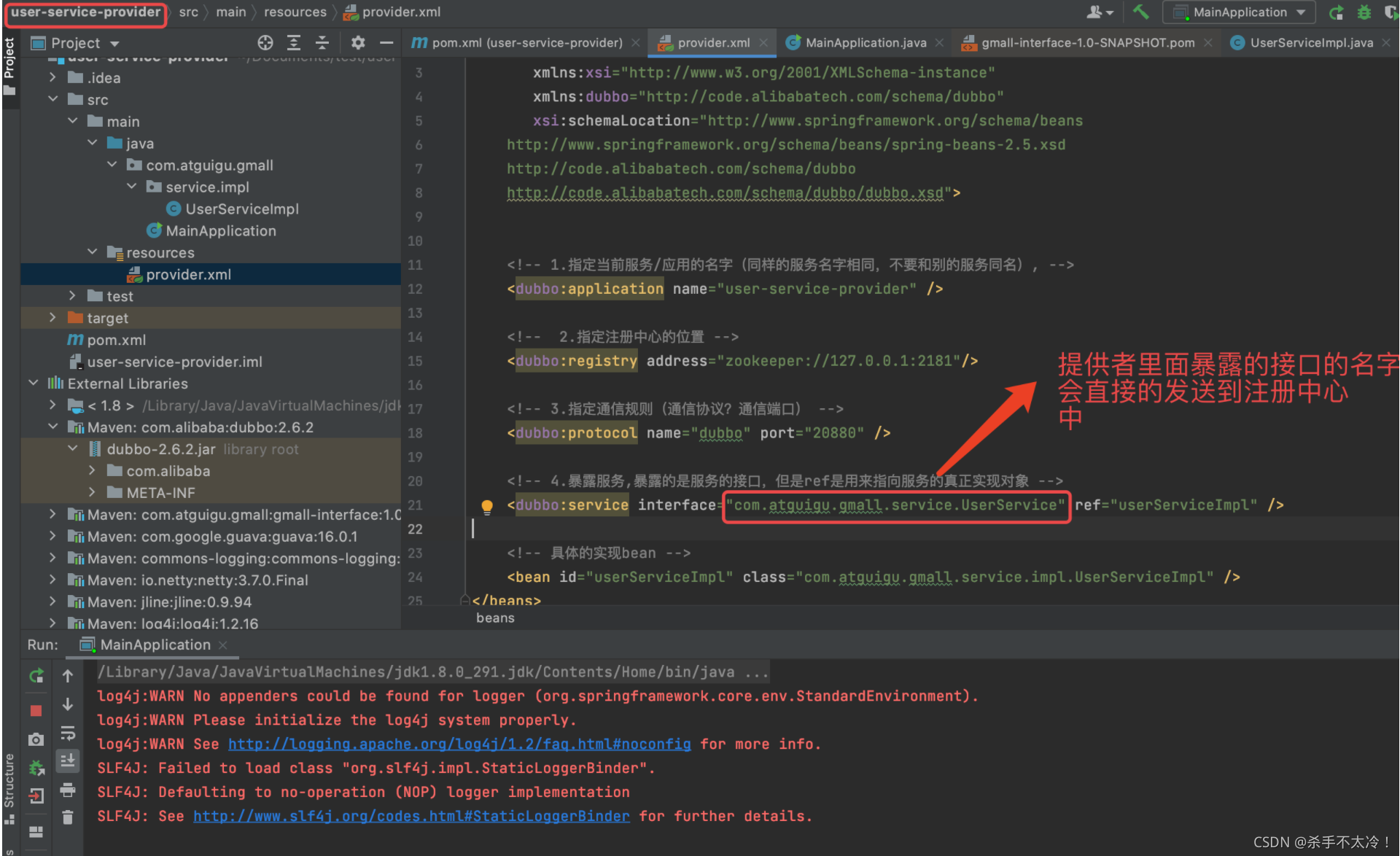
Task: Select UserServiceImpl in the project tree
Action: point(241,209)
